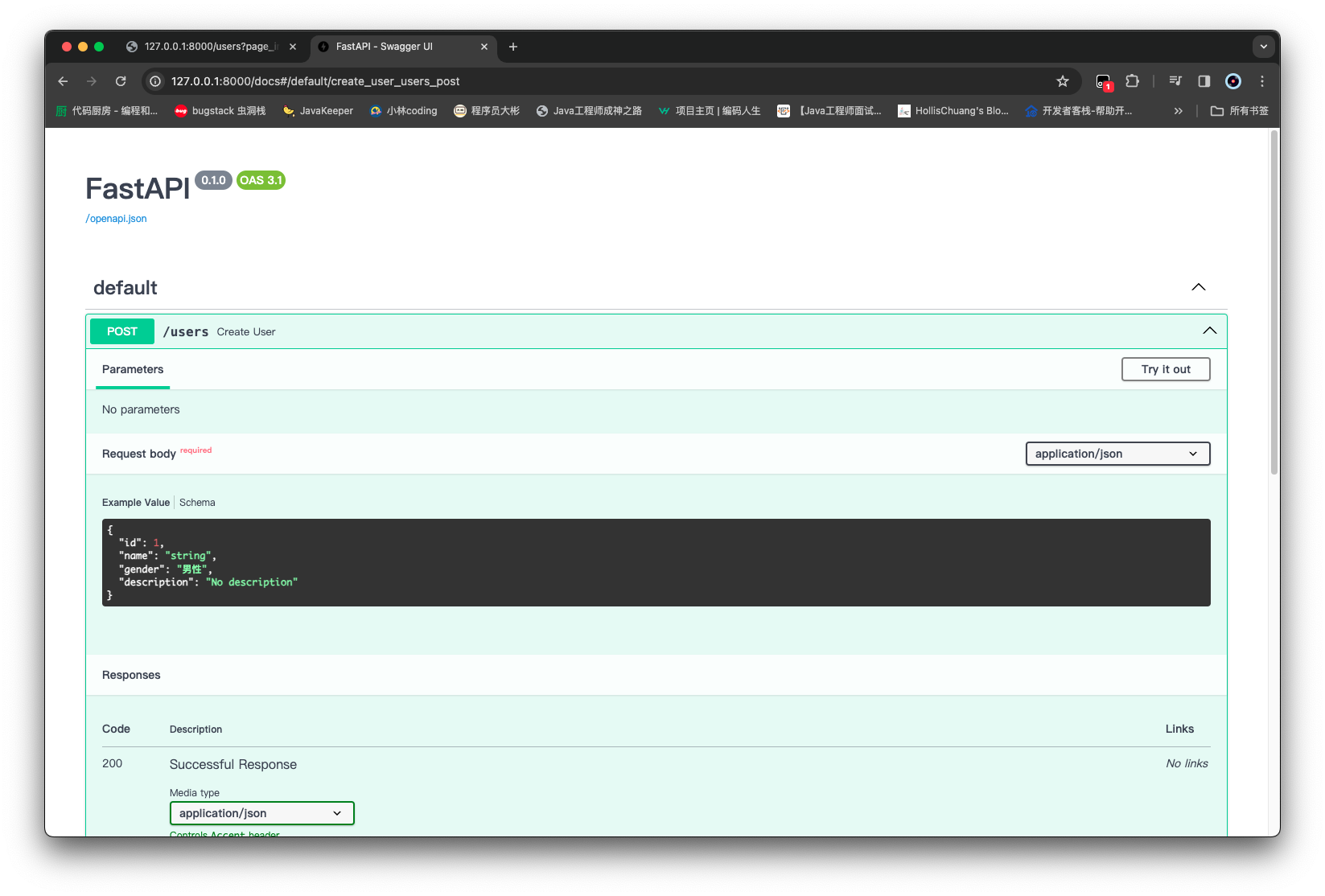Click the FastAPI title heading
Screen dimensions: 1325x896
coord(138,188)
